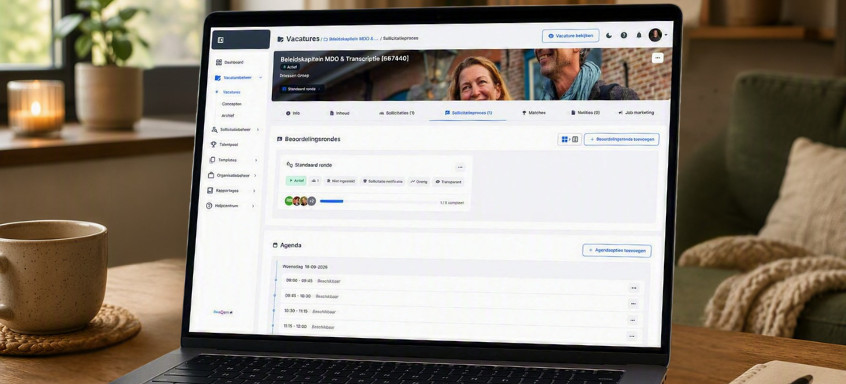Screen dimensions: 846x384
Task: Switch to the Info tab
Action: [x=292, y=113]
